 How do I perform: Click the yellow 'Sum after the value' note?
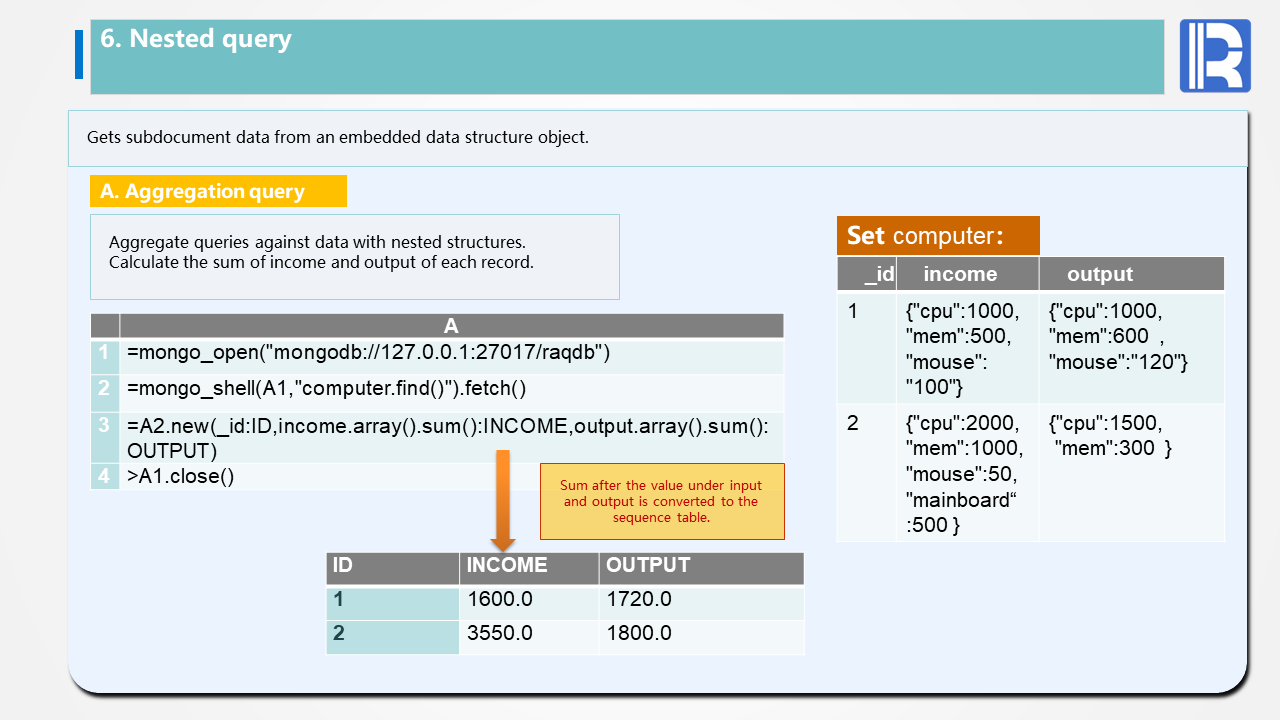pos(662,502)
